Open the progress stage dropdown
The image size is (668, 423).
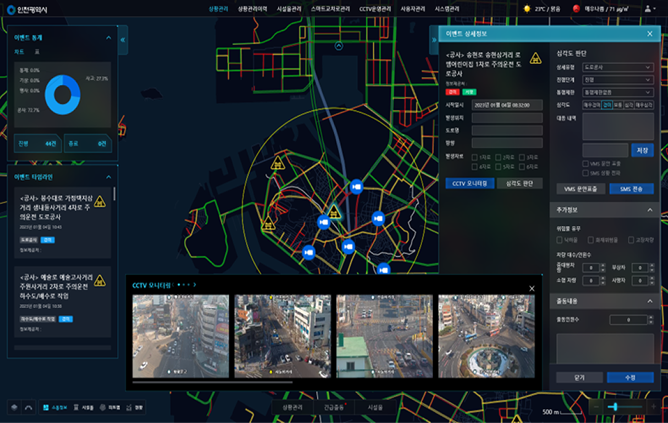[x=618, y=80]
